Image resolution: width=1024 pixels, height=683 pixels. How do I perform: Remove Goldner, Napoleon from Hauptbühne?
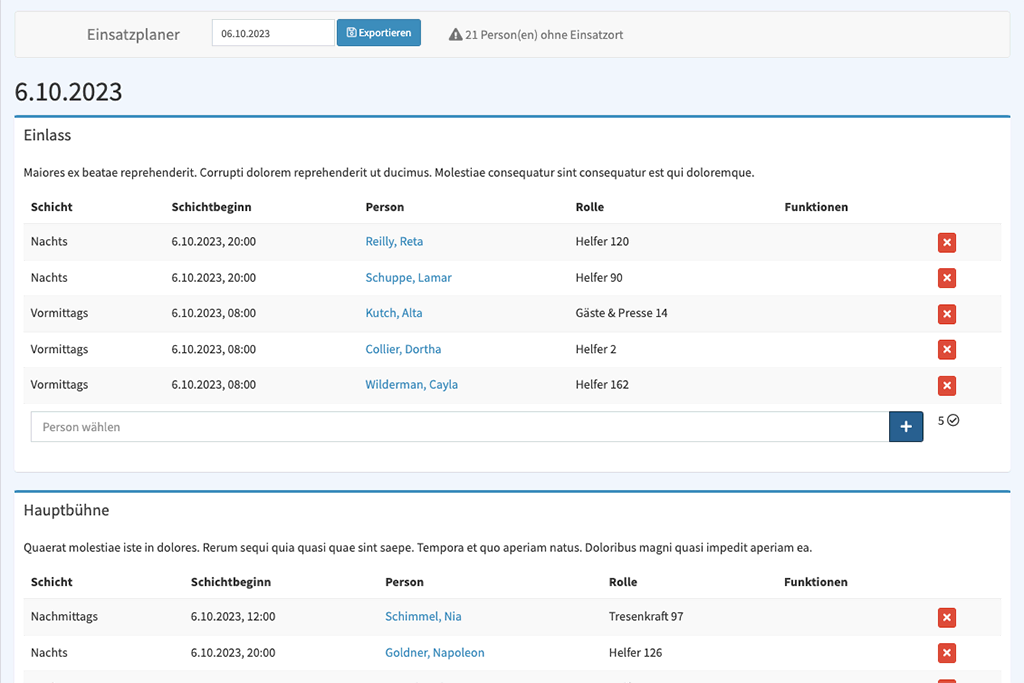click(946, 653)
